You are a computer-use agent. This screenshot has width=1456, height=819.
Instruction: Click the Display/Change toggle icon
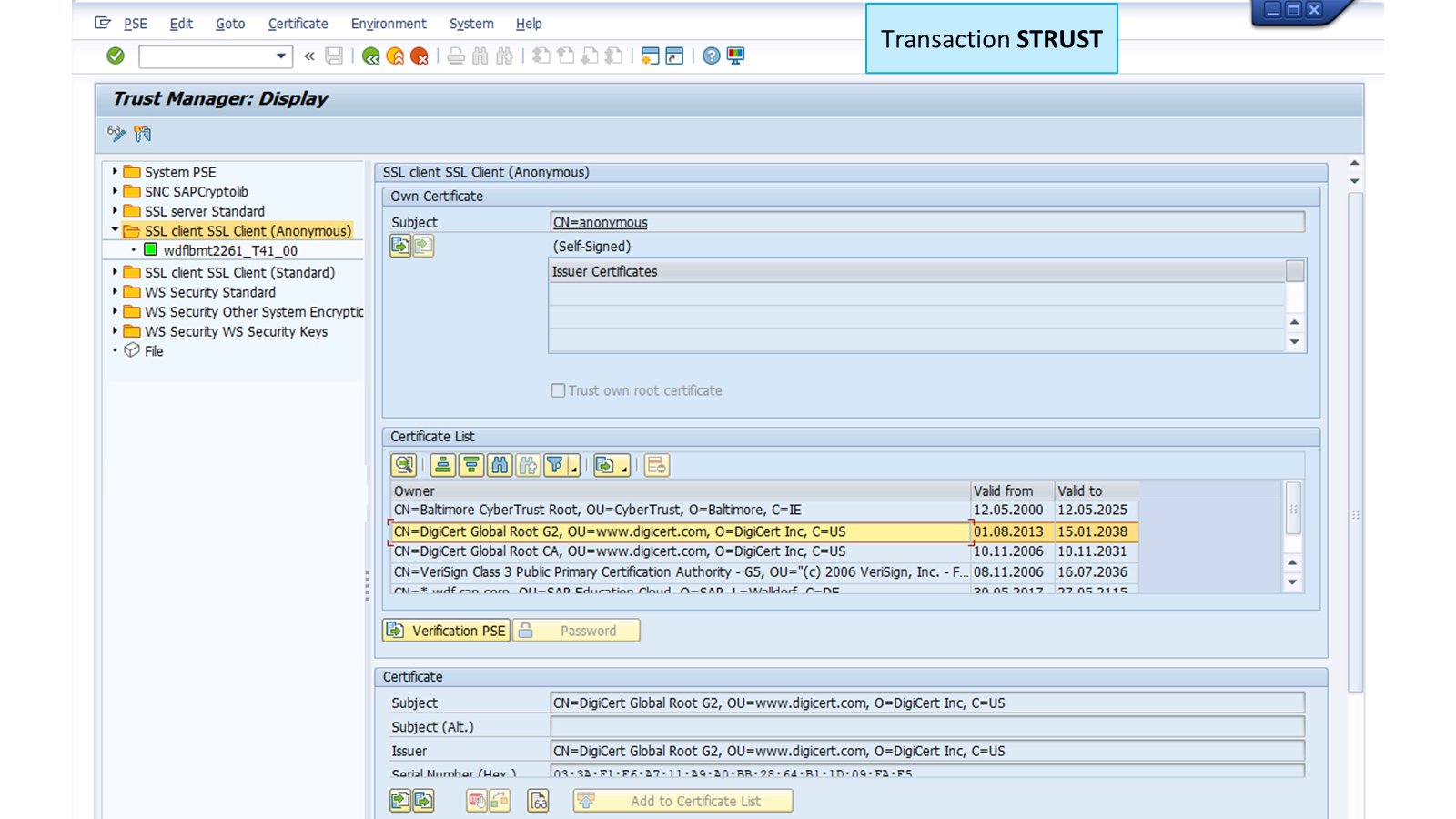[x=116, y=134]
